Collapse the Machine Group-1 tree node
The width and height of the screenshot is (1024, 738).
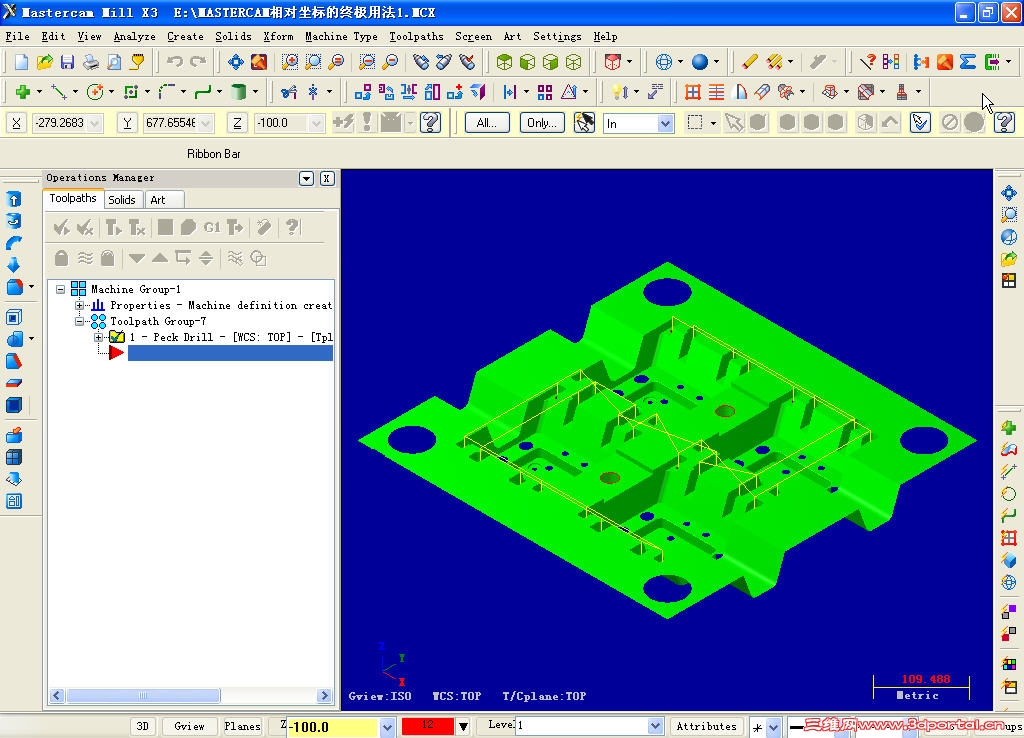61,289
